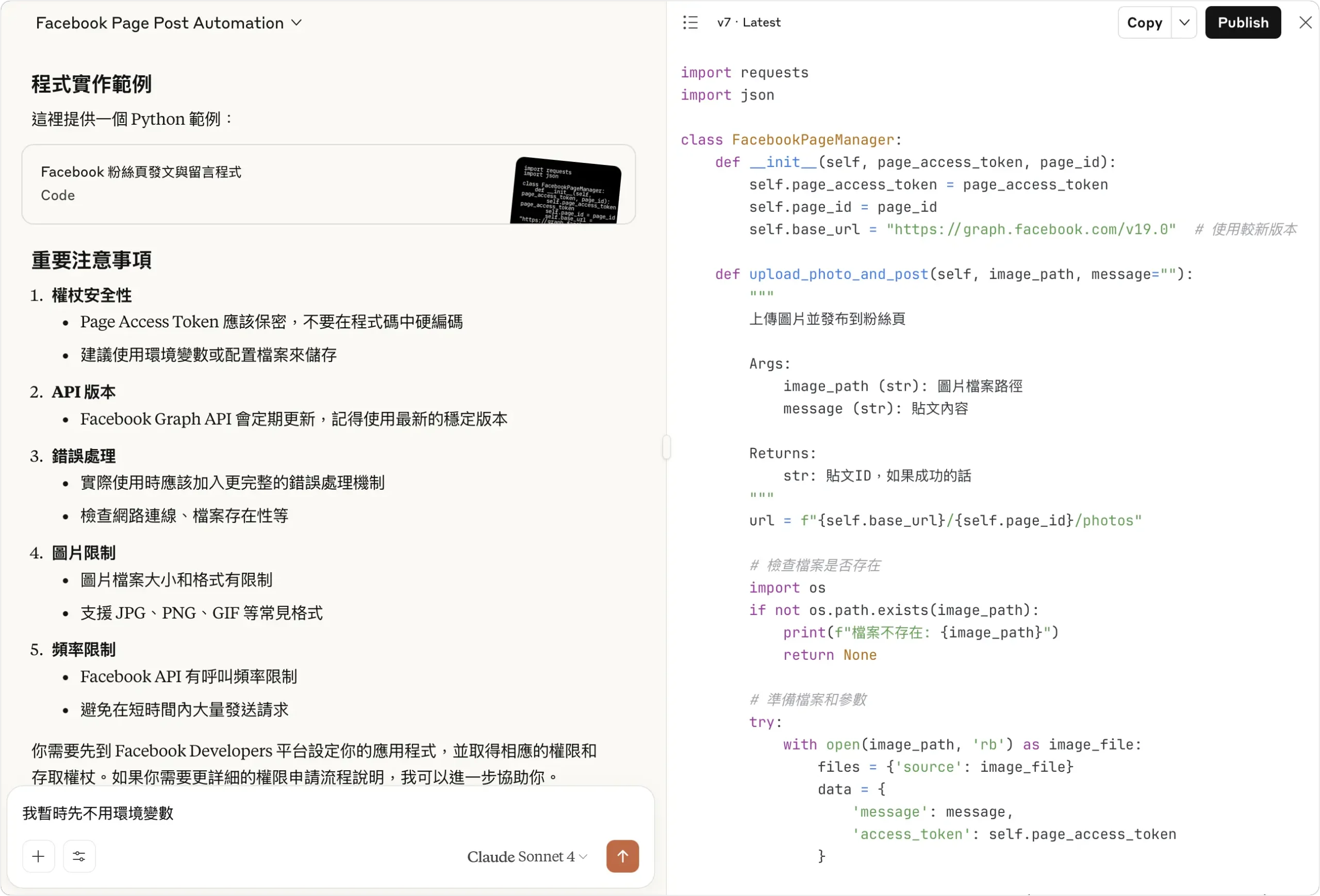Screen dimensions: 1320x896
Task: Select the 程式實作範例 heading
Action: (x=91, y=84)
